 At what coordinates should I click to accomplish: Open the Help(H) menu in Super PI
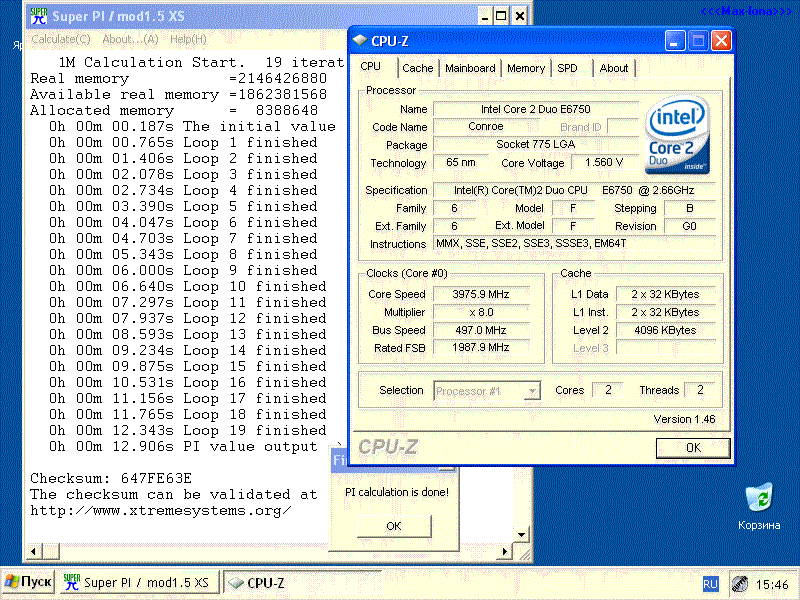188,39
